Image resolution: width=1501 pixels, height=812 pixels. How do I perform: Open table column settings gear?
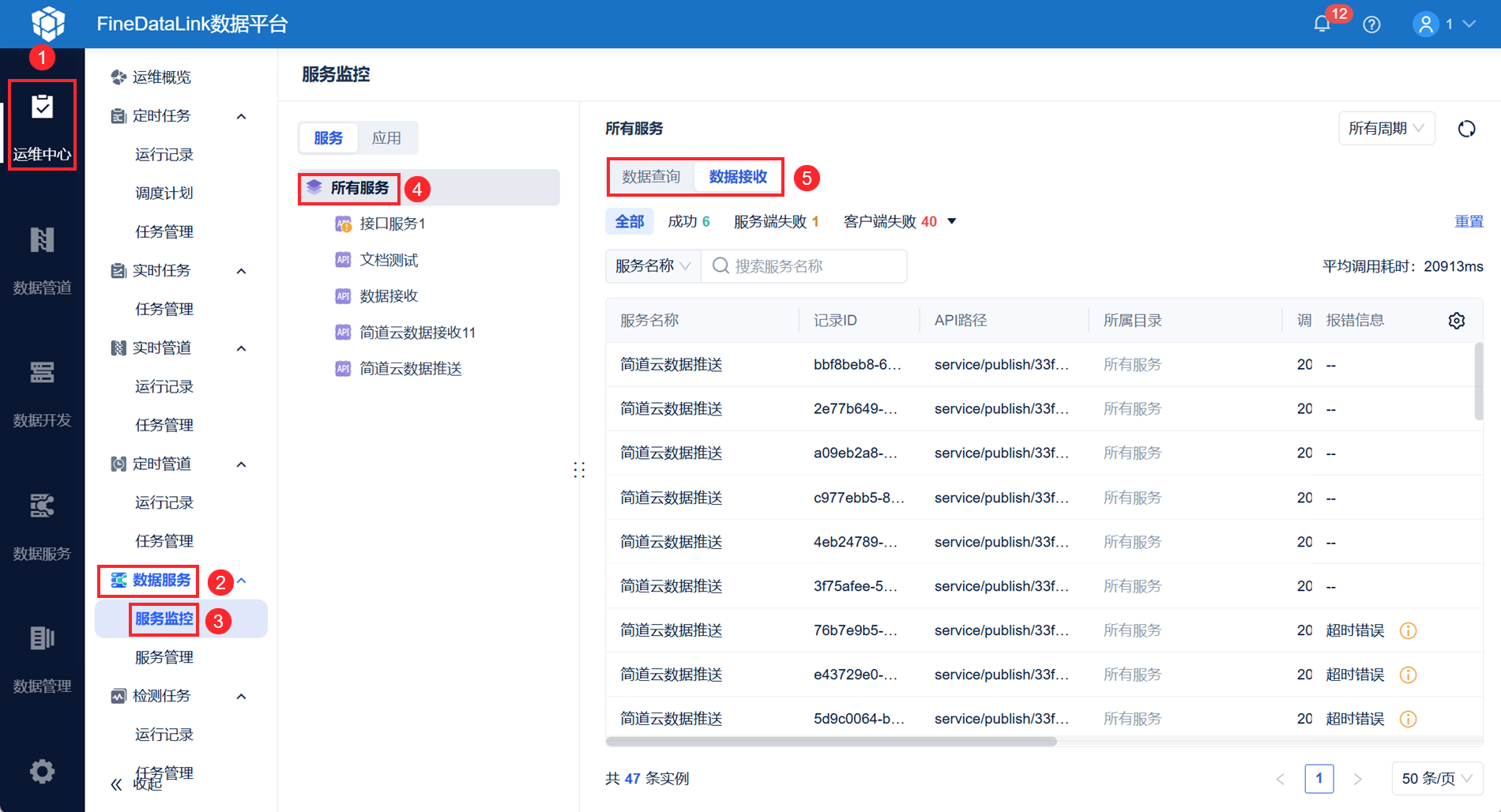click(x=1457, y=320)
